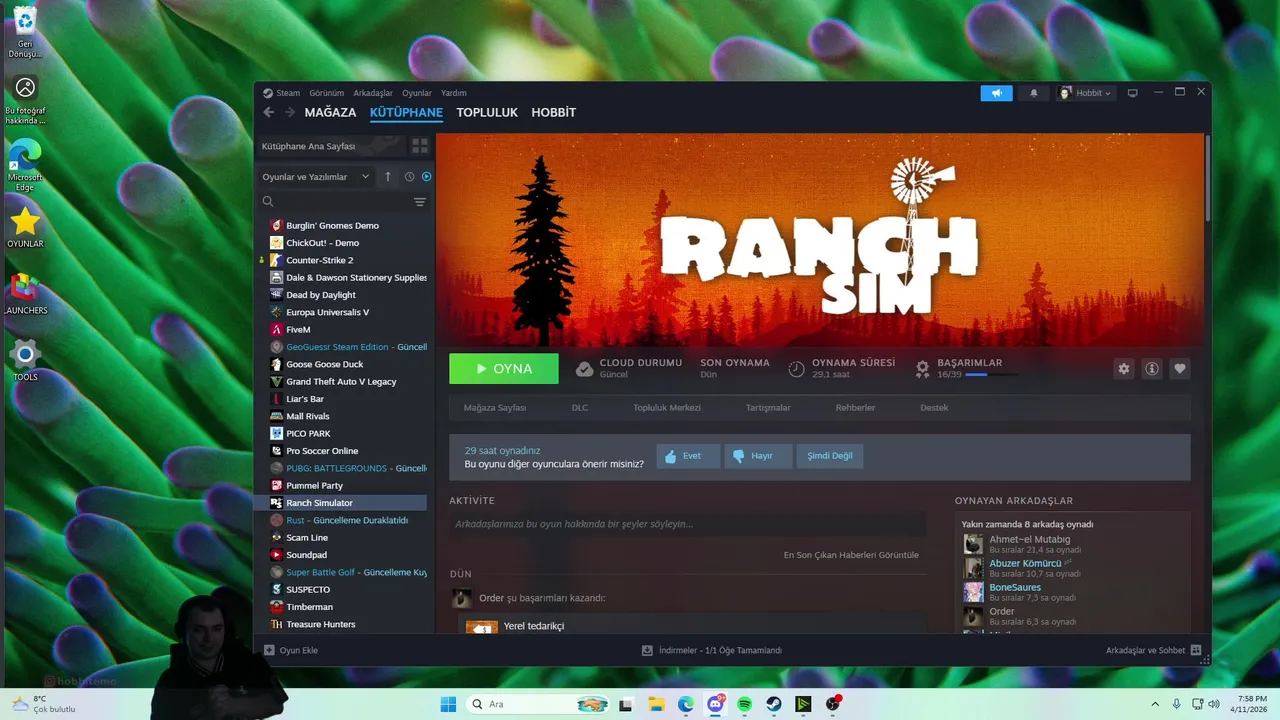Select Counter-Strike 2 in the library
This screenshot has height=720, width=1280.
click(320, 260)
